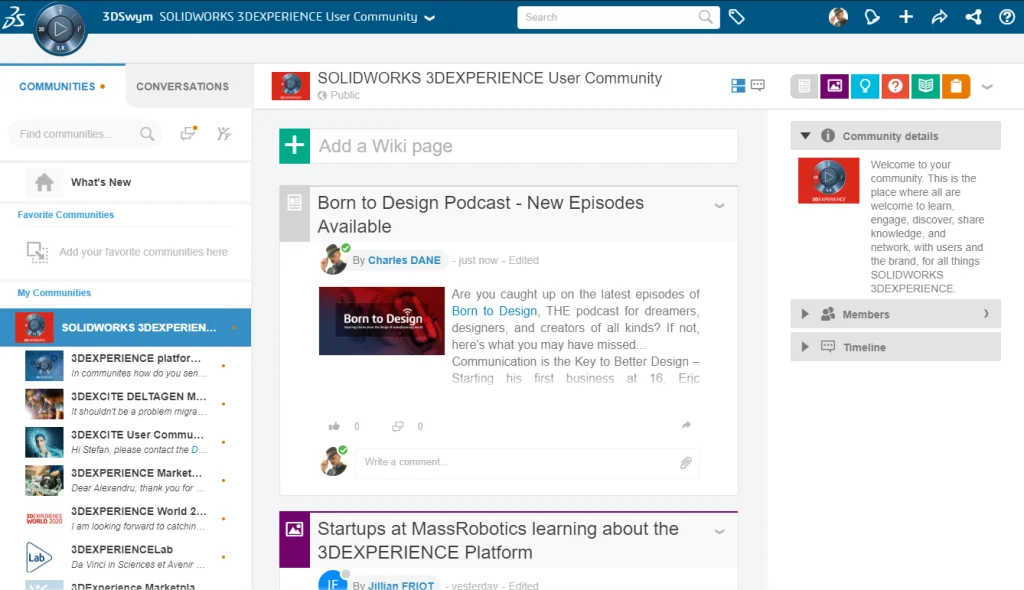Attach a file using the comment paperclip icon
This screenshot has width=1024, height=590.
click(687, 462)
